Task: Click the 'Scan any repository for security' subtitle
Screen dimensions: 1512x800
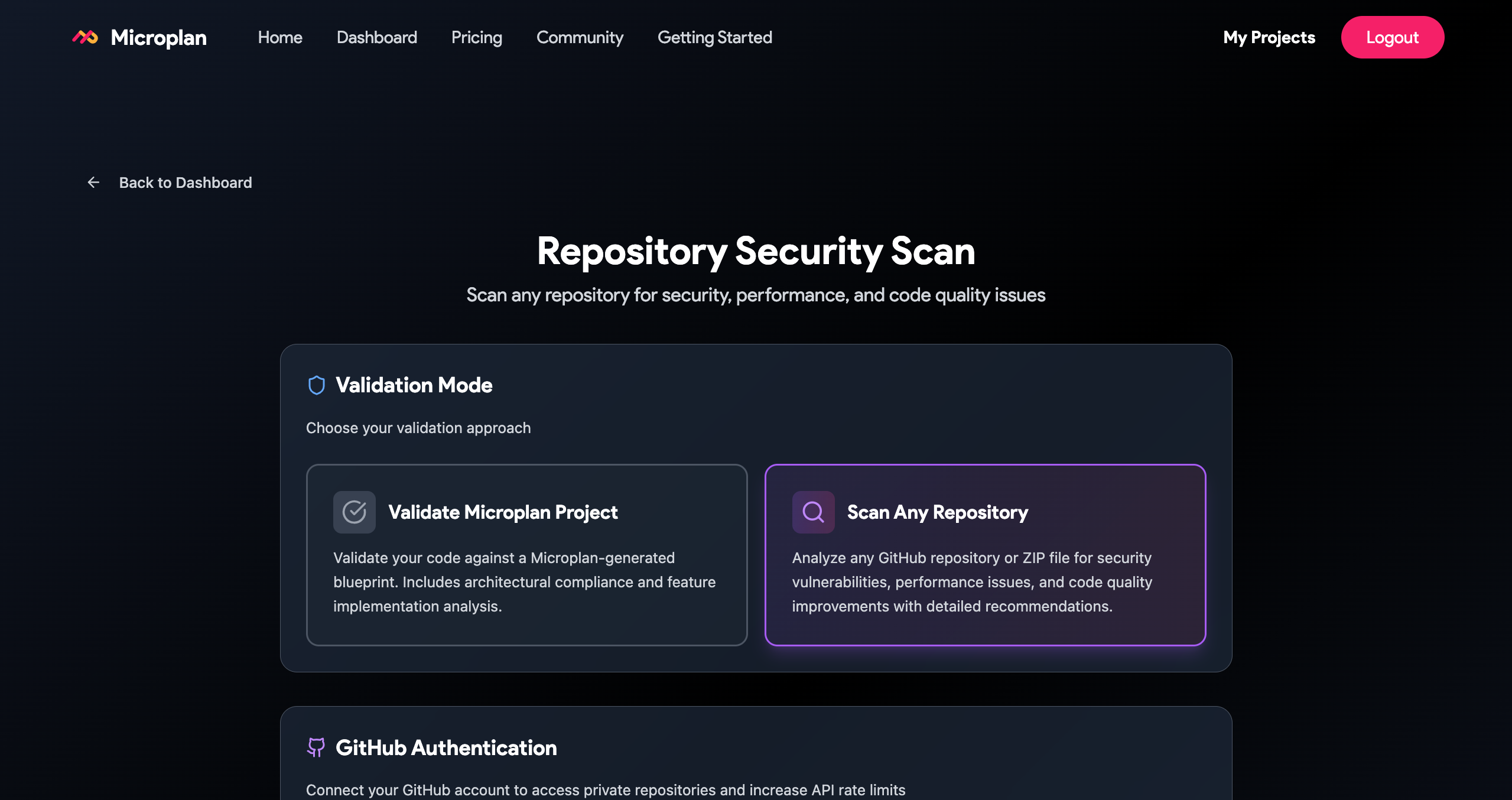Action: [x=756, y=295]
